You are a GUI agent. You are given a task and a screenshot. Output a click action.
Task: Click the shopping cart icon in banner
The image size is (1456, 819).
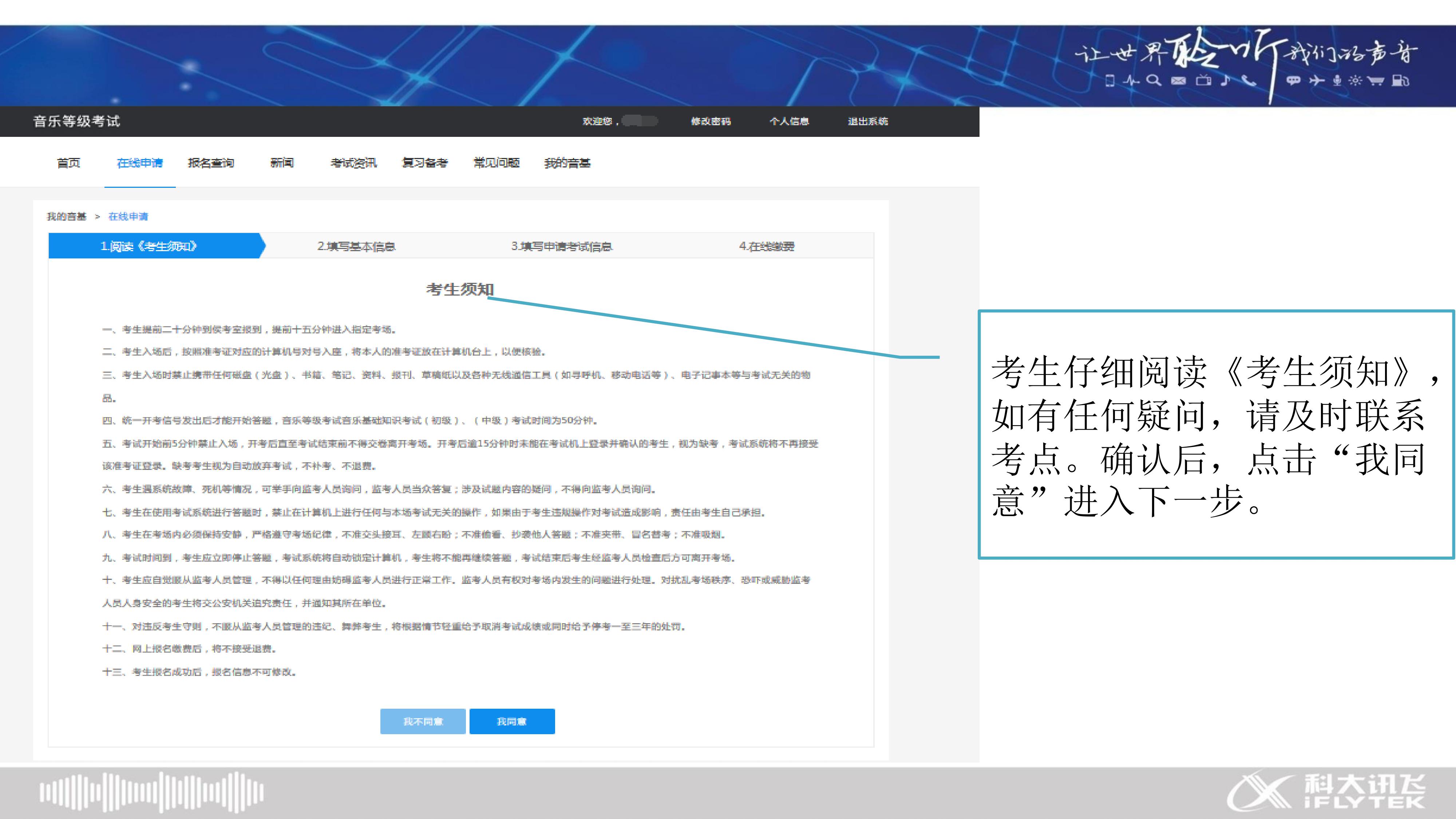[x=1375, y=81]
